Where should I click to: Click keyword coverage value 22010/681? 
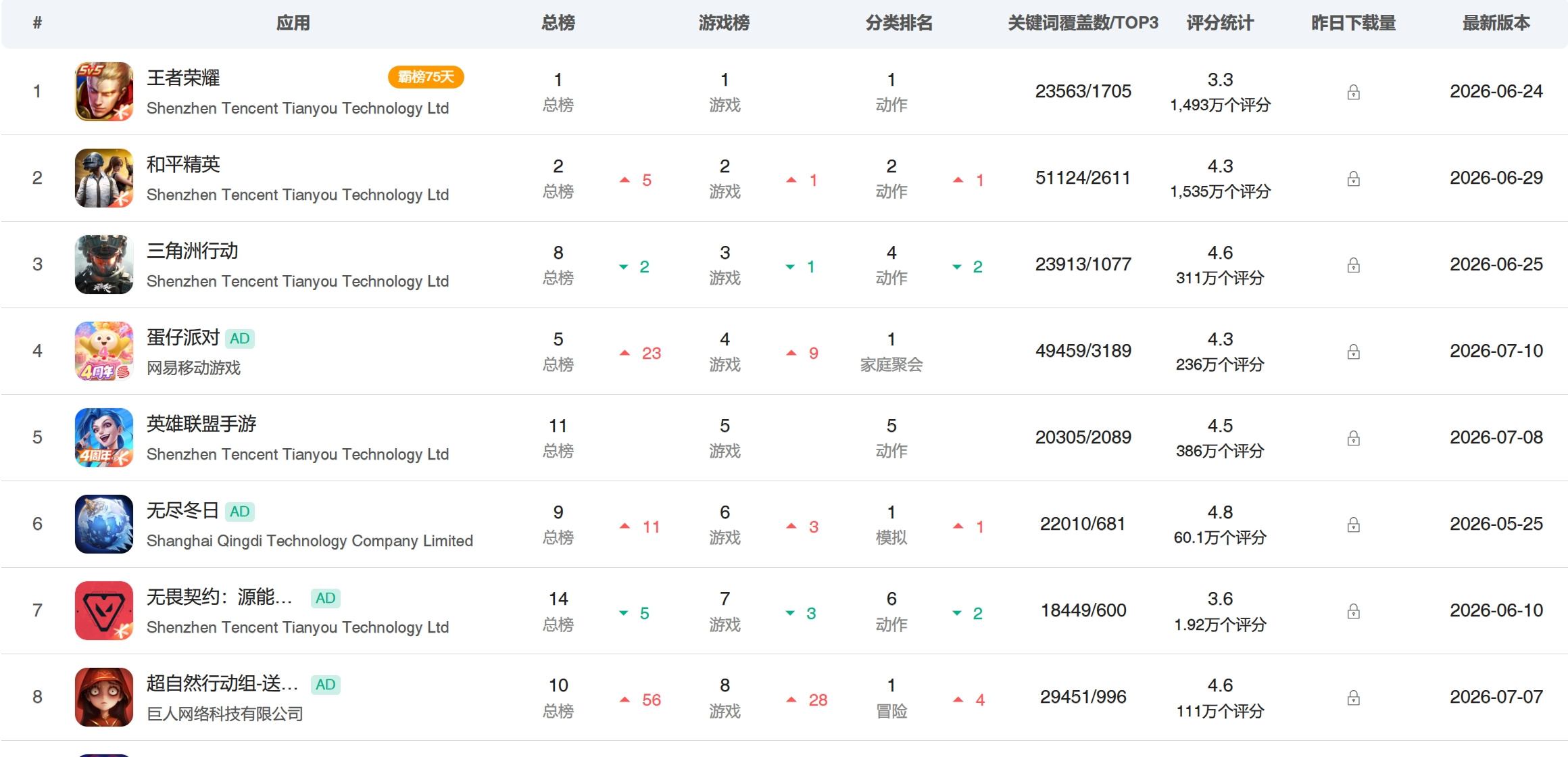point(1083,524)
